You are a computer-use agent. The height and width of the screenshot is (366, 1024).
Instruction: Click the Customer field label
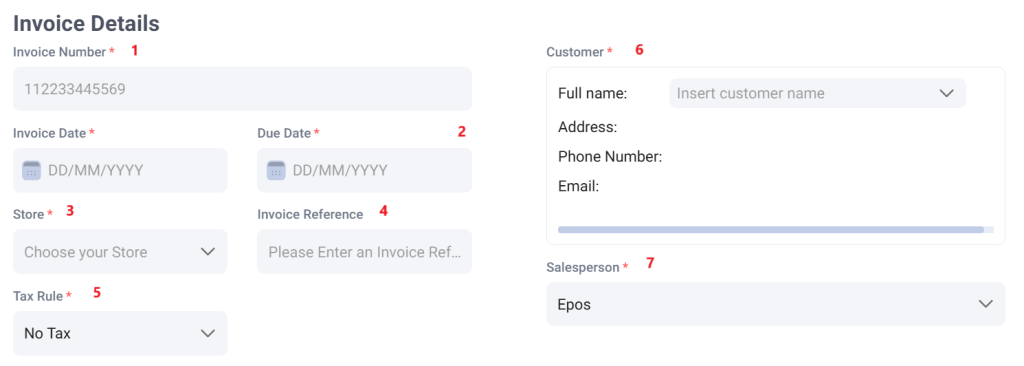coord(575,52)
